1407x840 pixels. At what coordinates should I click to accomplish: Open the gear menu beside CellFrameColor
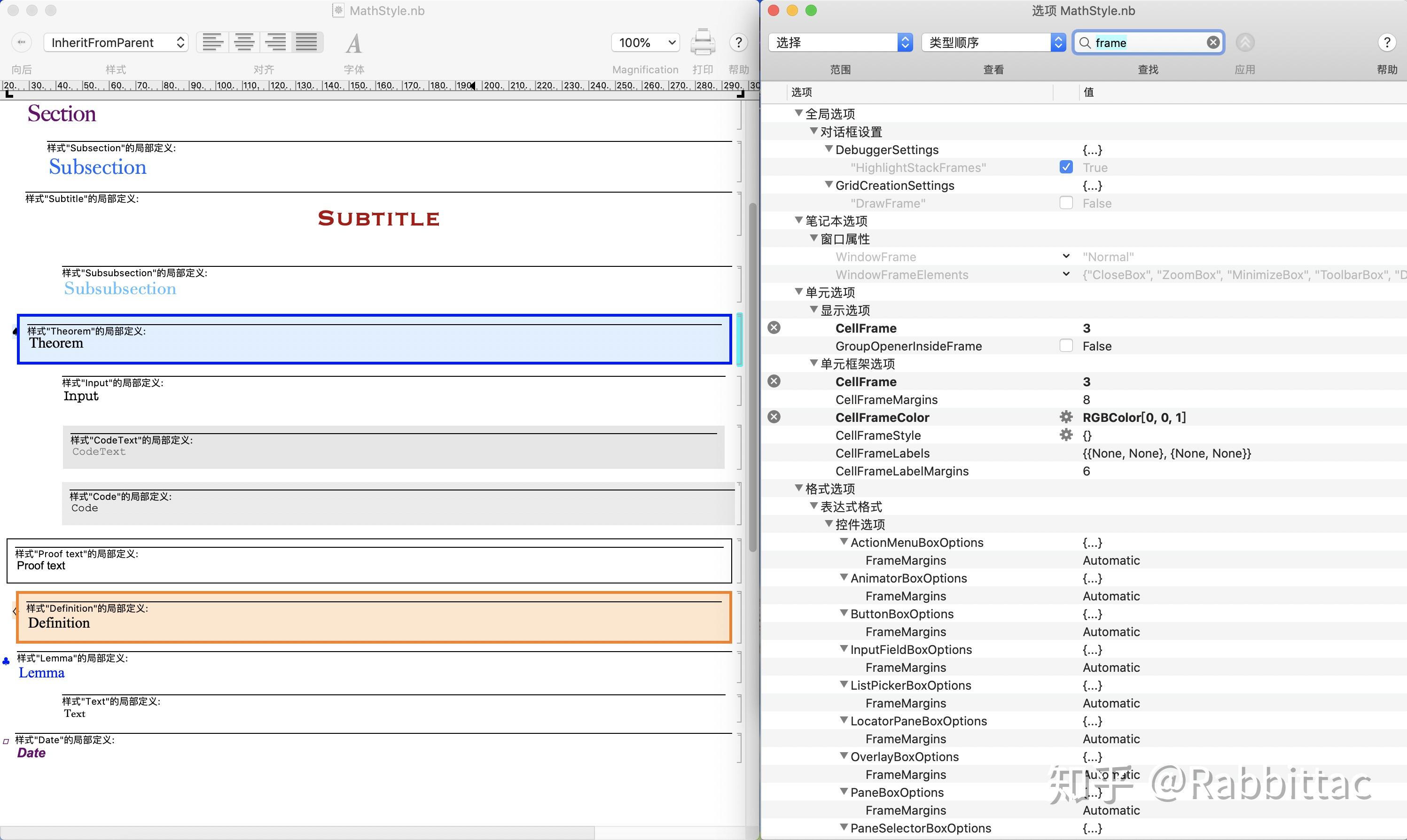tap(1066, 417)
